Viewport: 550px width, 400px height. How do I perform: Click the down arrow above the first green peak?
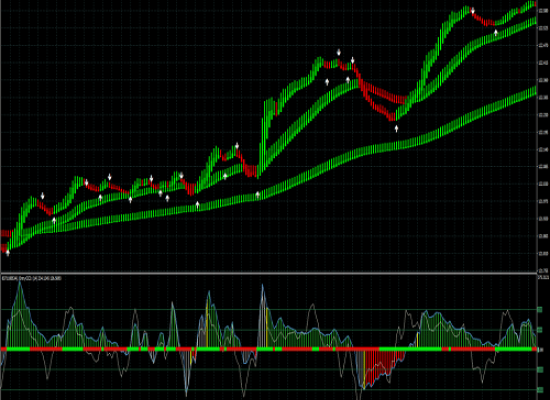(42, 196)
